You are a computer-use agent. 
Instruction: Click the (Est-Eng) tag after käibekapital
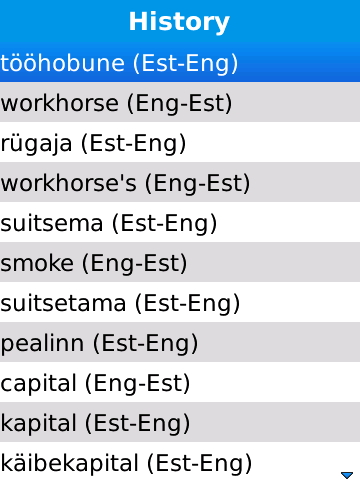[200, 464]
